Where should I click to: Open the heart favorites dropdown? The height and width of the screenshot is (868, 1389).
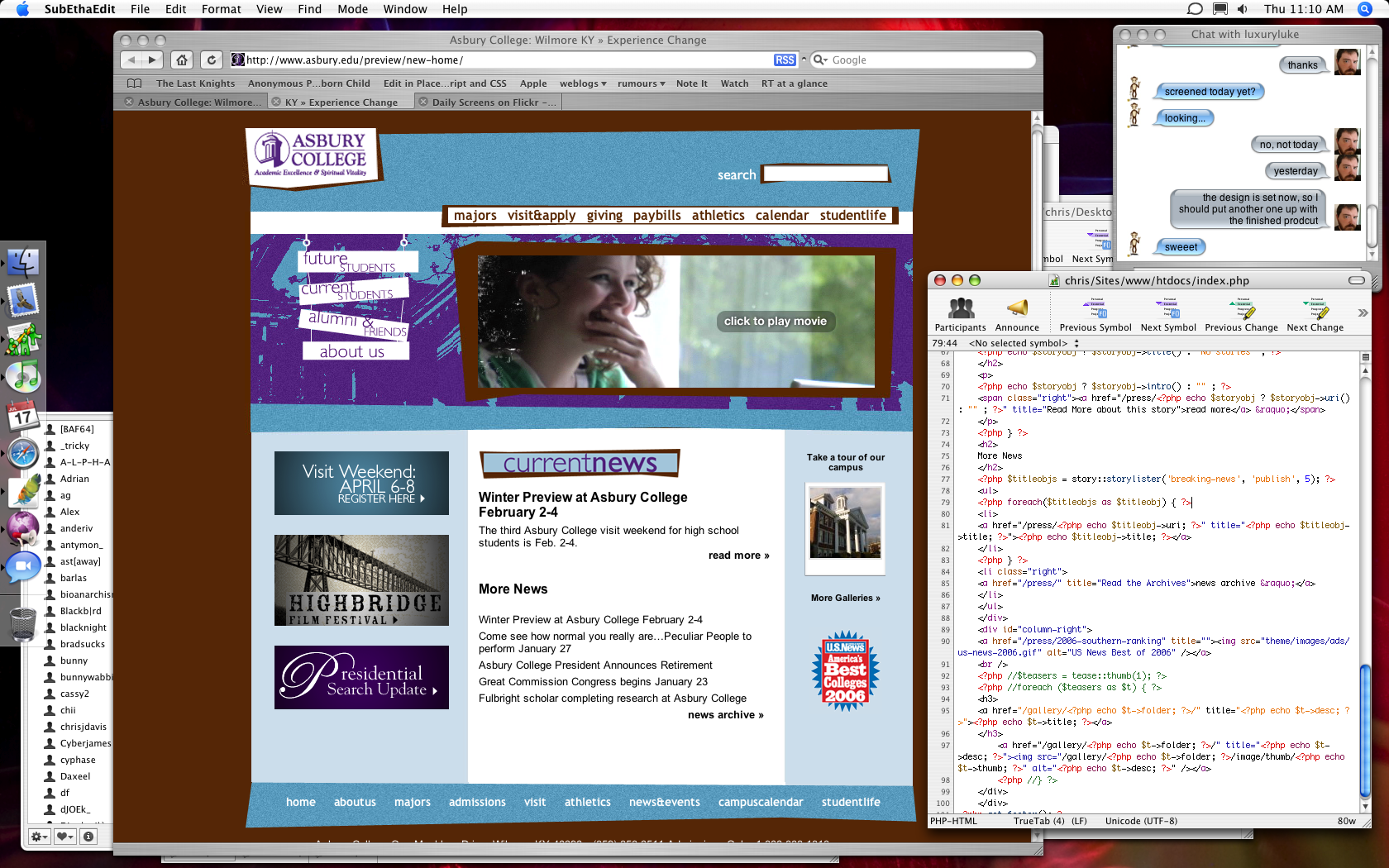pos(64,837)
